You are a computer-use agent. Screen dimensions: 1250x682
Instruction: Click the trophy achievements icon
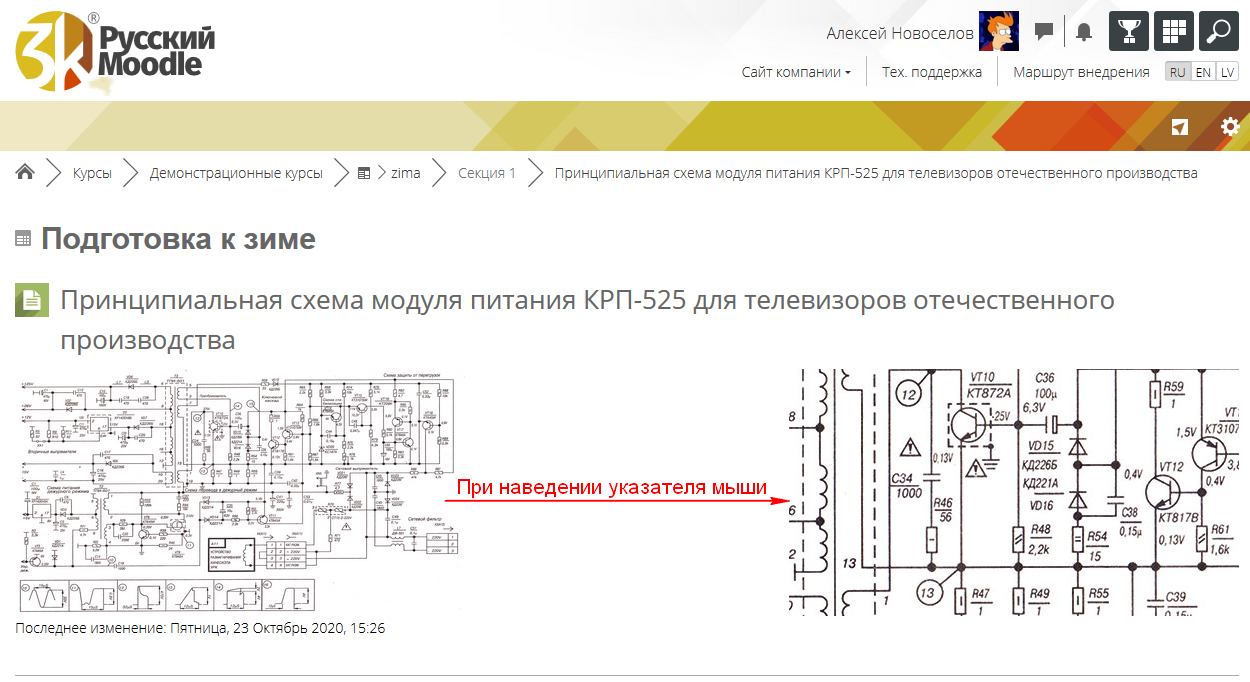coord(1128,32)
